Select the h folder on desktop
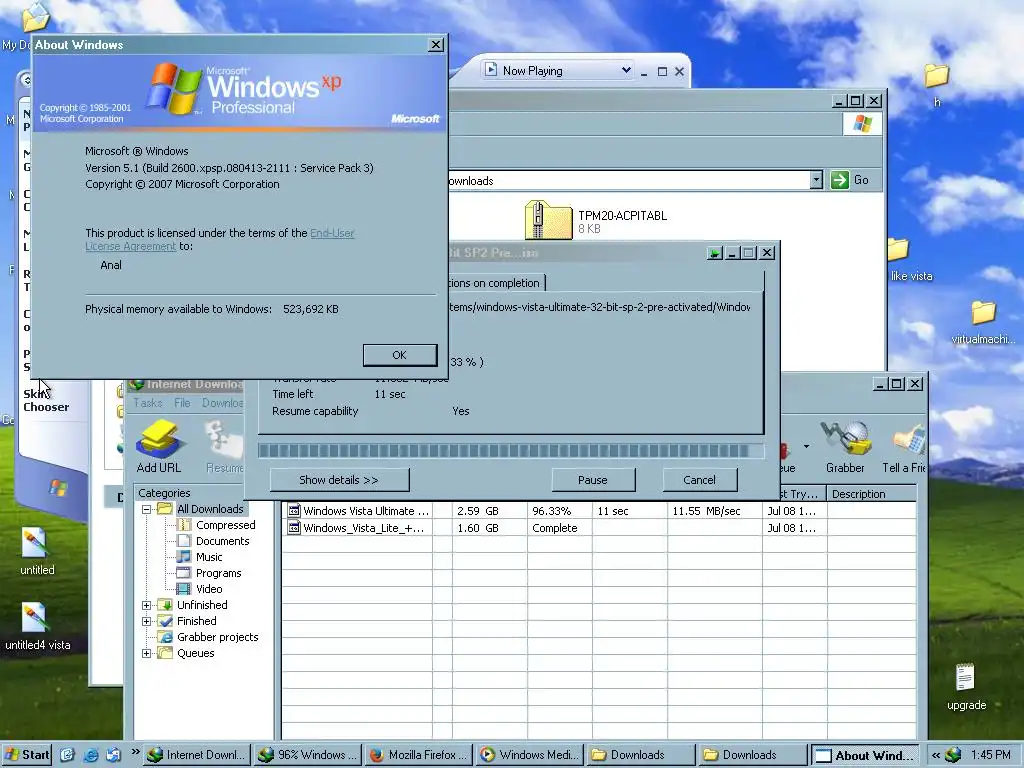This screenshot has height=768, width=1024. pos(936,76)
